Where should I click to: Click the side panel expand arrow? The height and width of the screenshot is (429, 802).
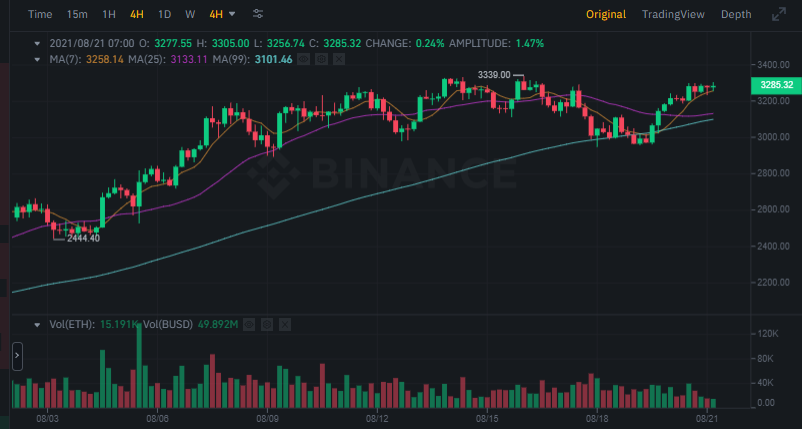coord(17,355)
